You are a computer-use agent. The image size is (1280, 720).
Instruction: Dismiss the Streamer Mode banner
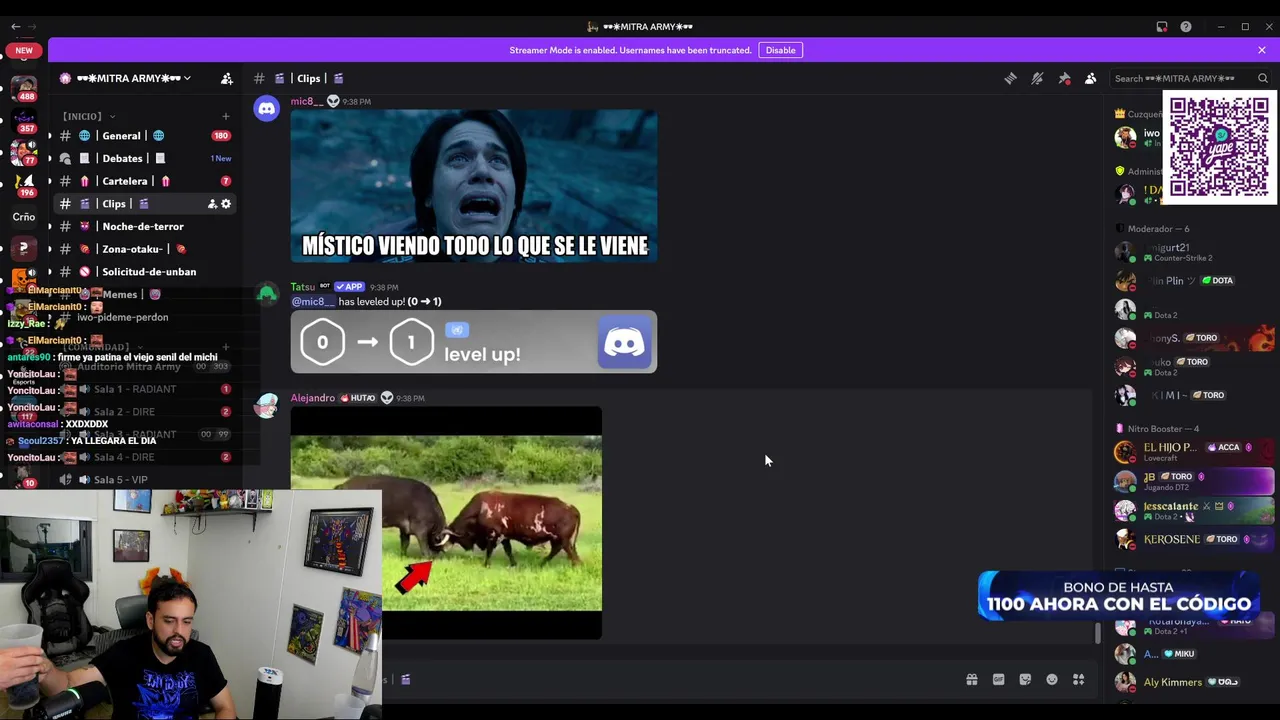(x=1262, y=50)
